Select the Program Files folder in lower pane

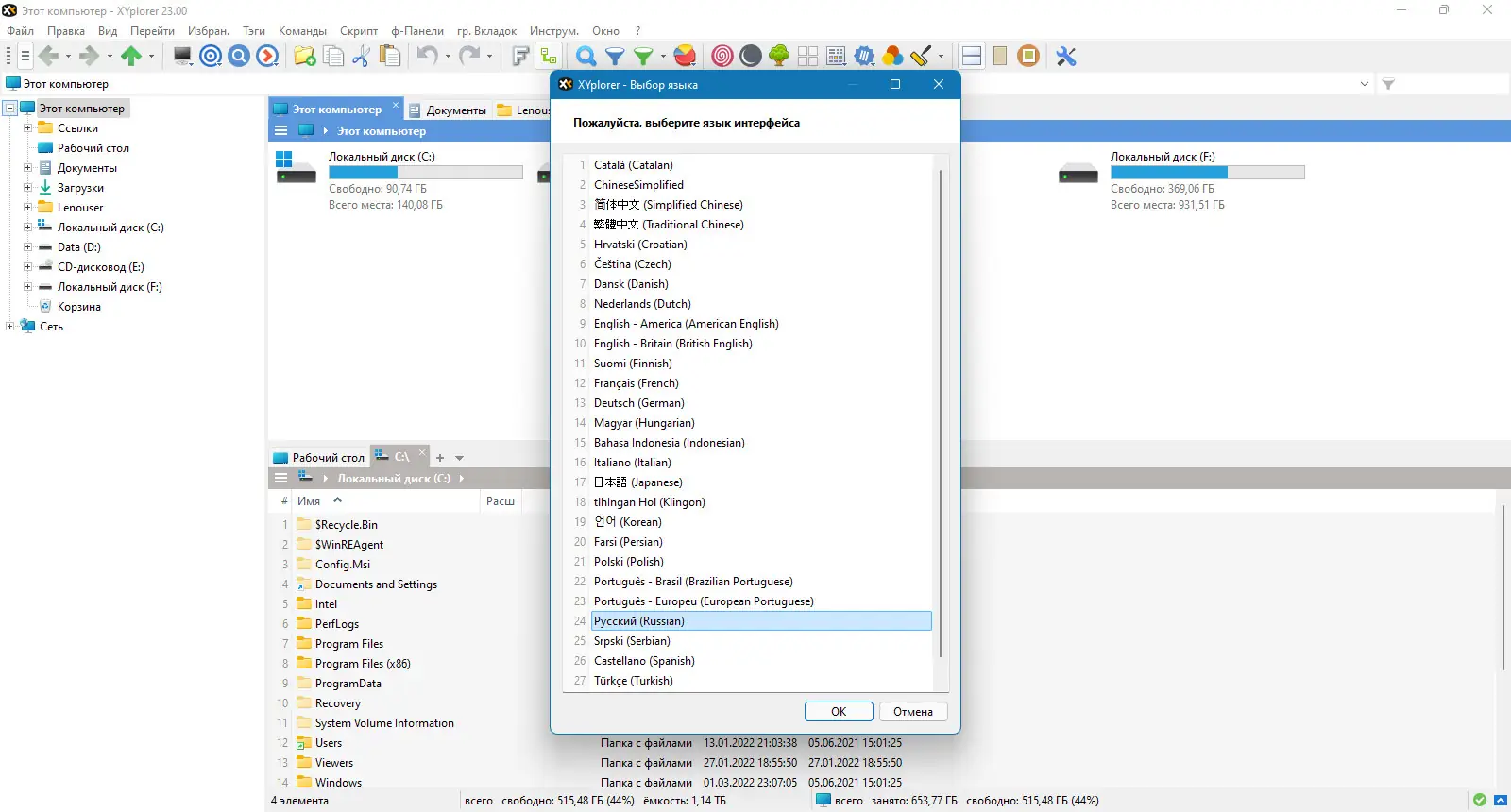pos(348,644)
